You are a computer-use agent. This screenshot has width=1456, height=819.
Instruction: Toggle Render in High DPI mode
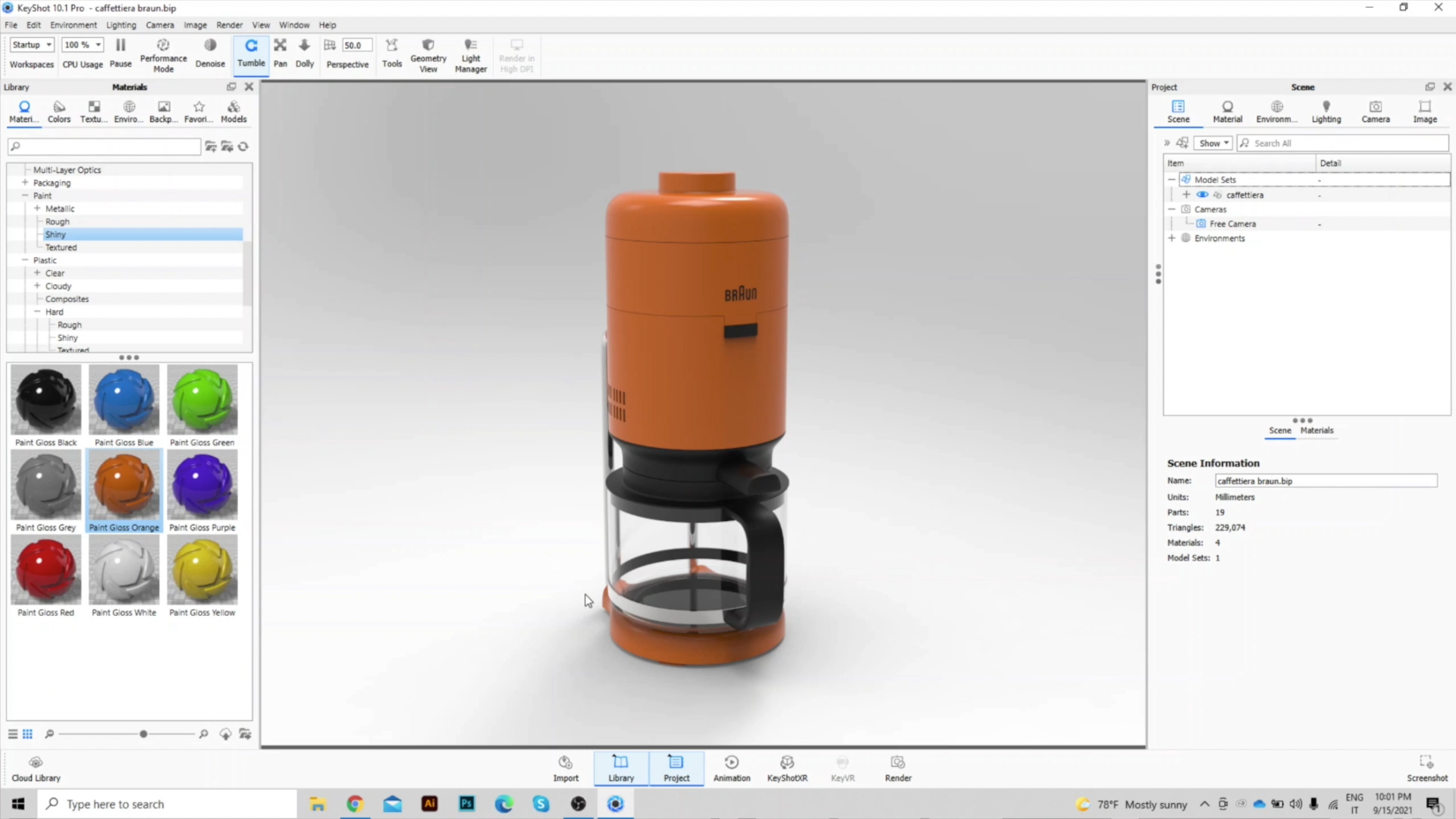pyautogui.click(x=517, y=54)
